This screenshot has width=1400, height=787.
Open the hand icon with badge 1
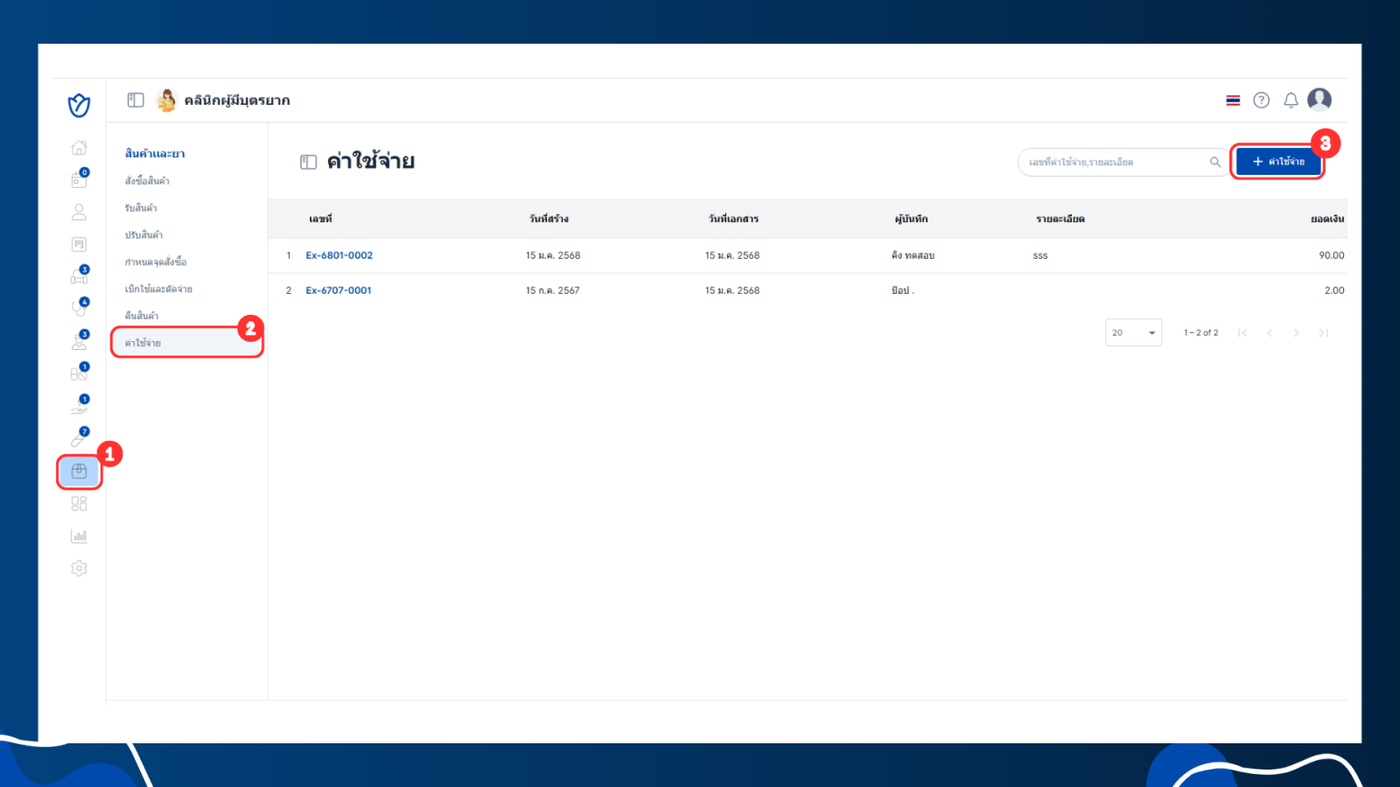pyautogui.click(x=79, y=406)
